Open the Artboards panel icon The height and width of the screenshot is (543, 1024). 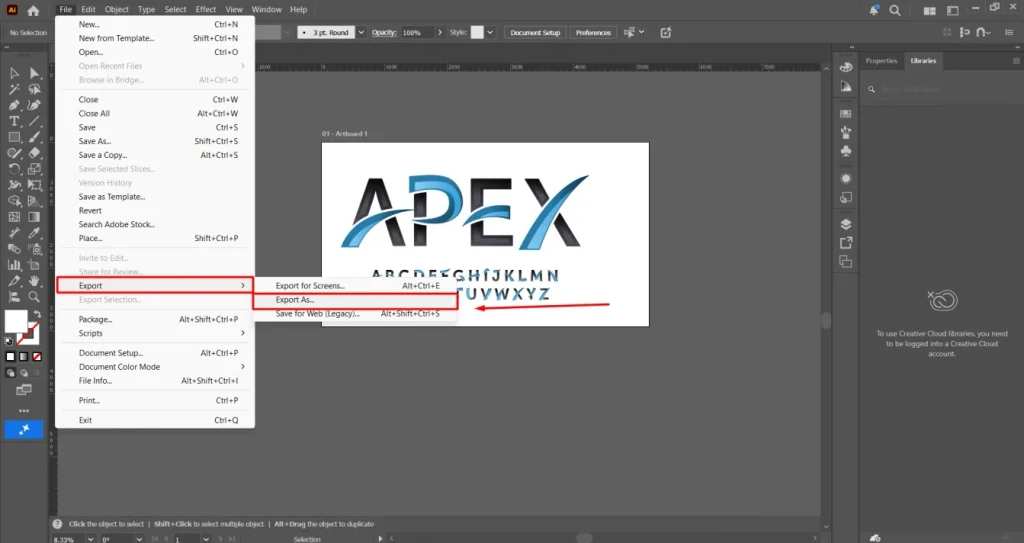tap(846, 261)
